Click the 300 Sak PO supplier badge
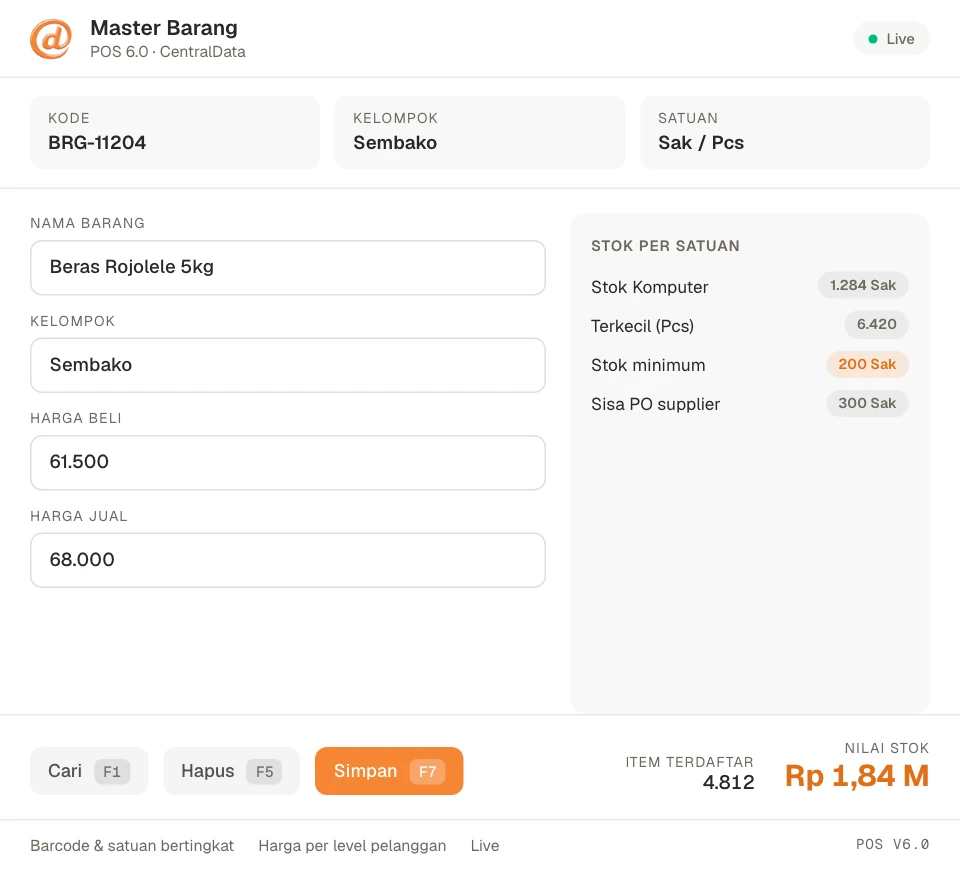 (x=867, y=403)
